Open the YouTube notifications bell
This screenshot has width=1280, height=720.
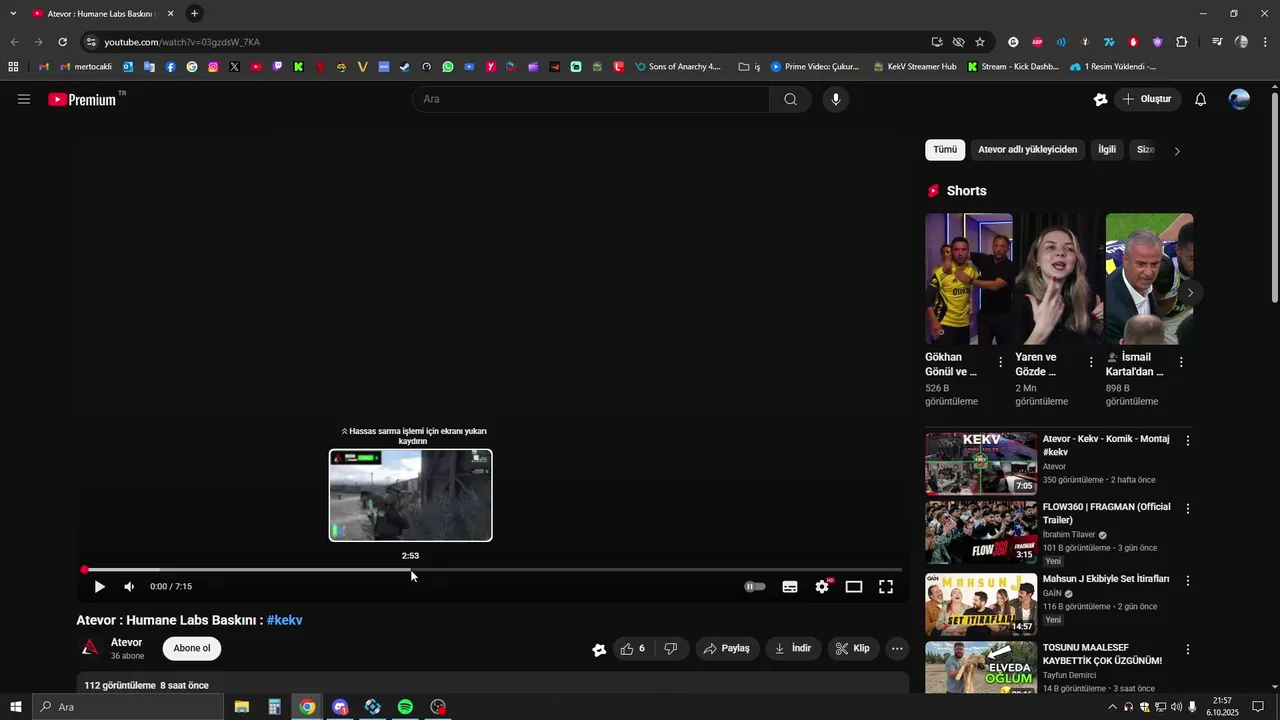[x=1201, y=99]
